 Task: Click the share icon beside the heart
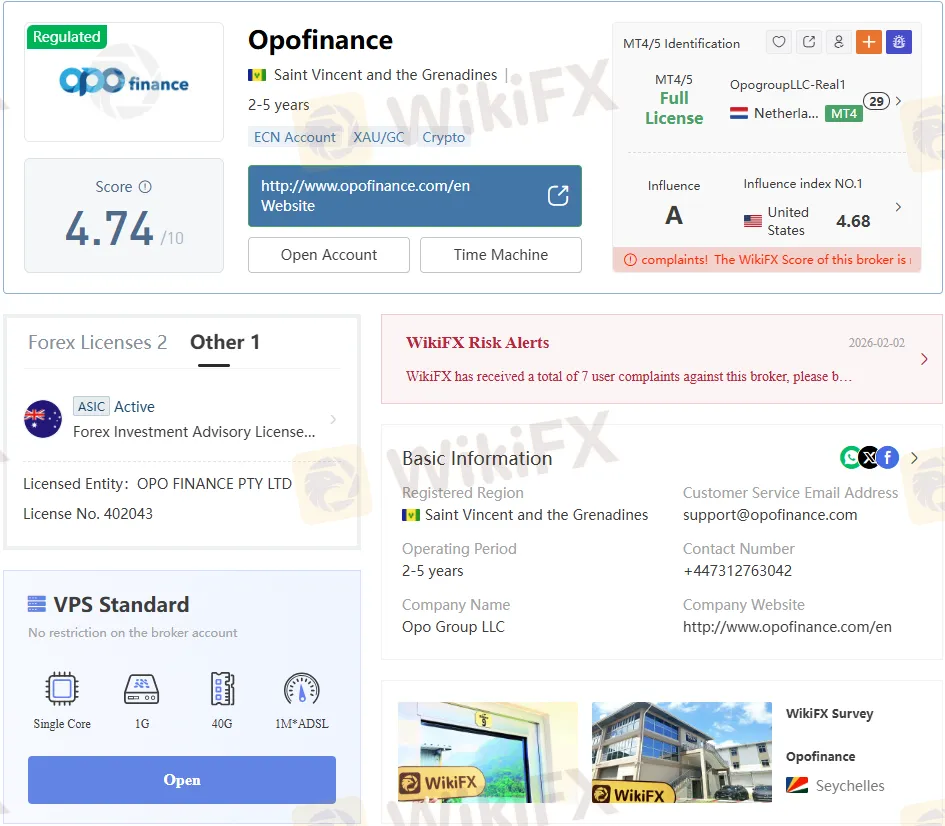tap(809, 42)
